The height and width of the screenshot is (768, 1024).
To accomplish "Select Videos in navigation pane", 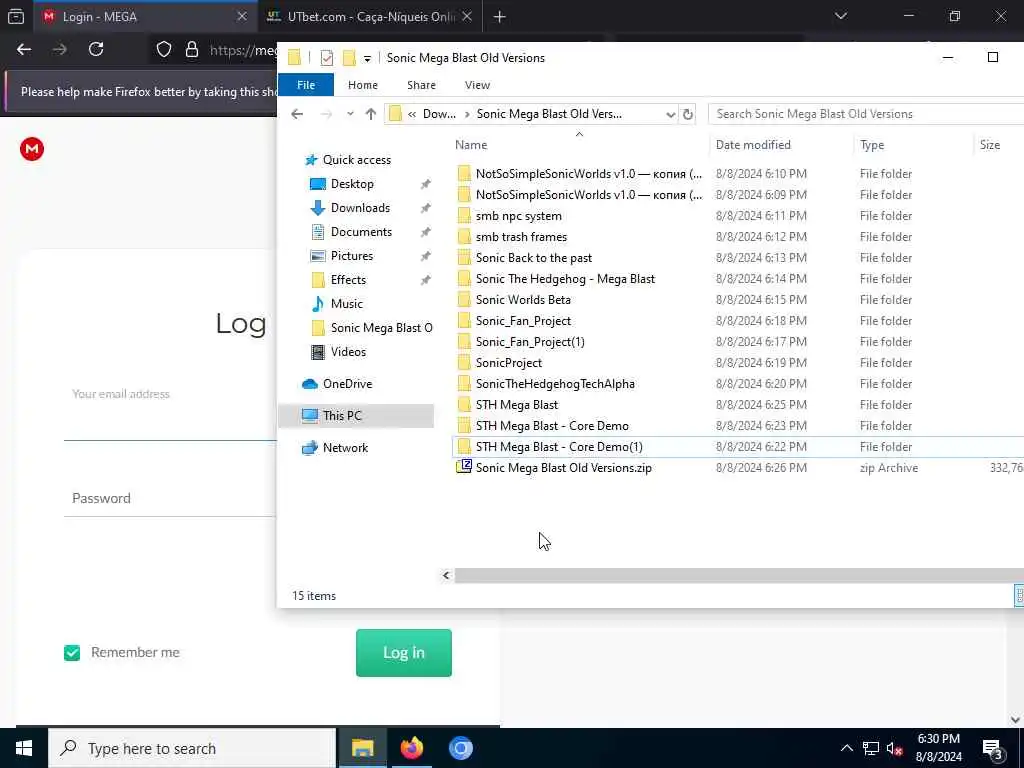I will tap(348, 352).
